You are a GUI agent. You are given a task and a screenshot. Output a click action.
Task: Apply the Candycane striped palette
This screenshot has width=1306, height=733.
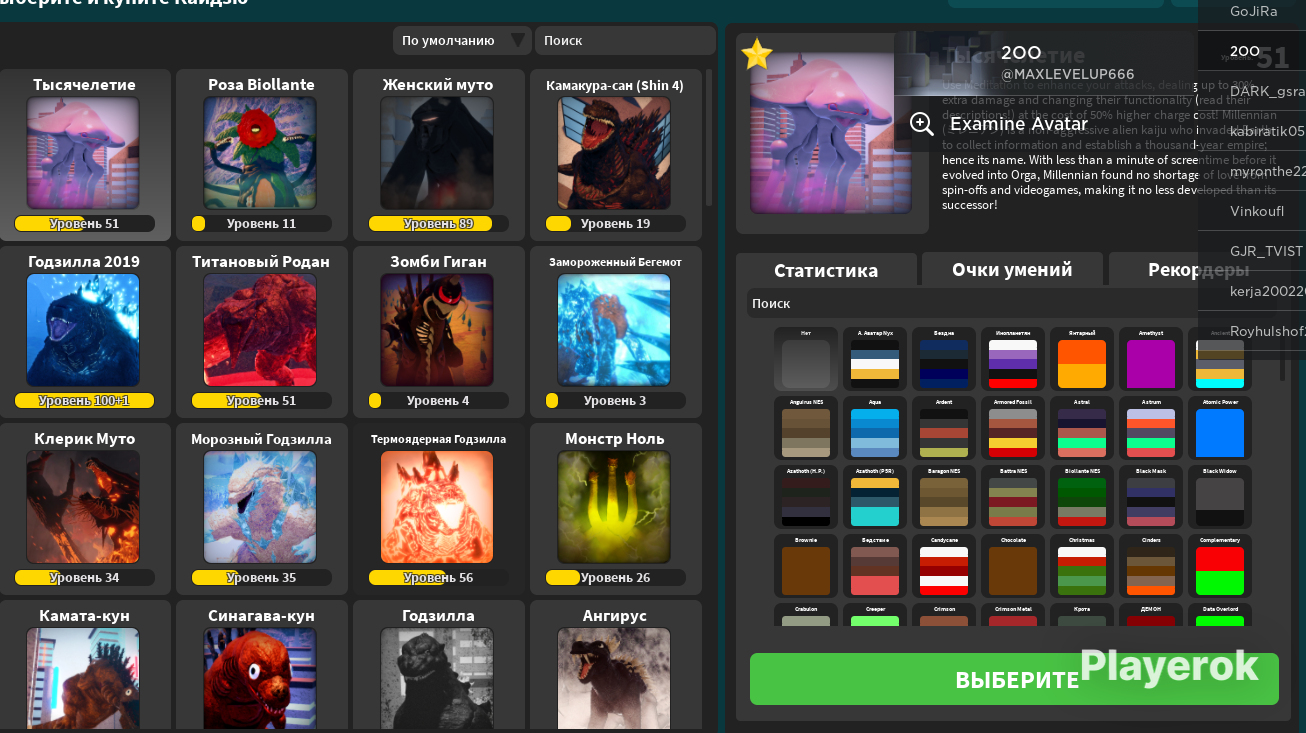coord(944,566)
